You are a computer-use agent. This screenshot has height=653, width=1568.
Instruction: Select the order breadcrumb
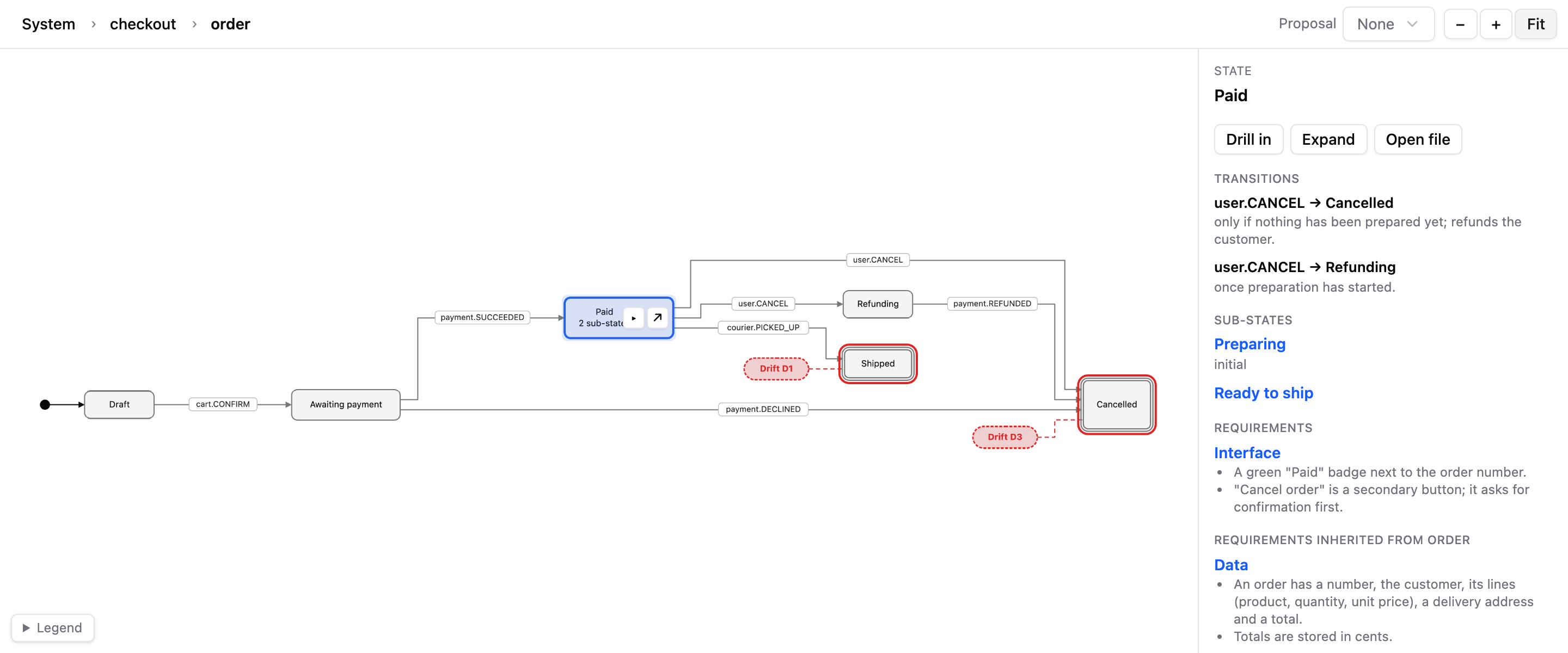point(230,24)
